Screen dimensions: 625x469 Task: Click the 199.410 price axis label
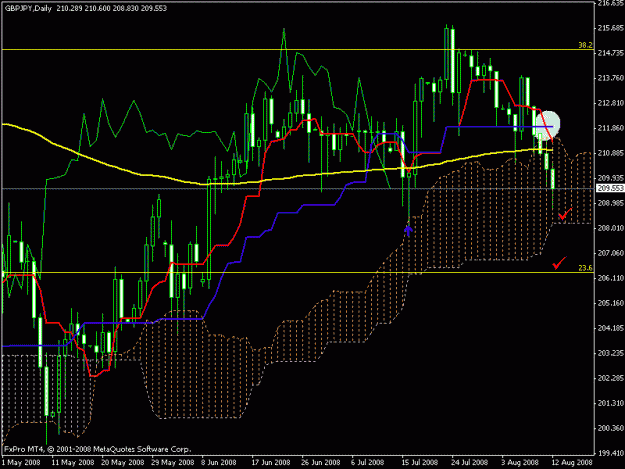coord(611,453)
